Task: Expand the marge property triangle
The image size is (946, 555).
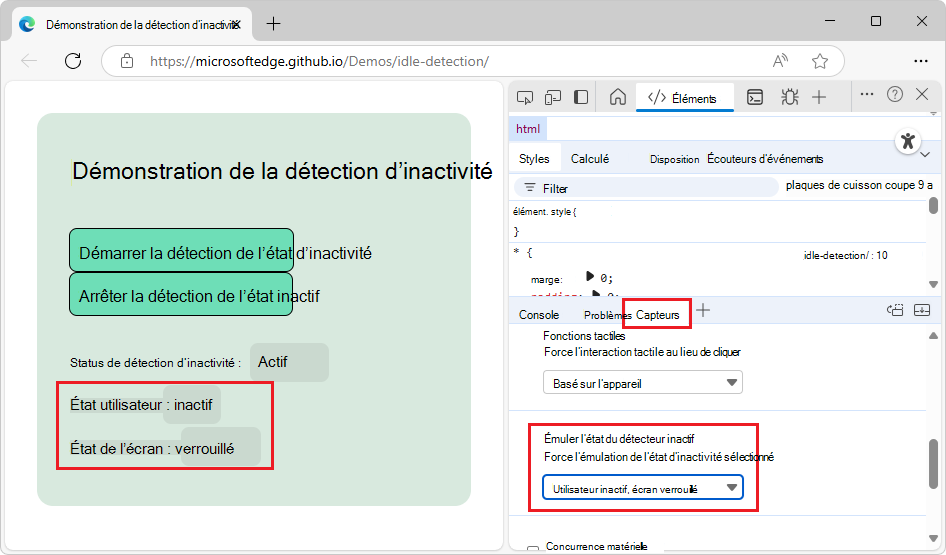Action: click(590, 276)
